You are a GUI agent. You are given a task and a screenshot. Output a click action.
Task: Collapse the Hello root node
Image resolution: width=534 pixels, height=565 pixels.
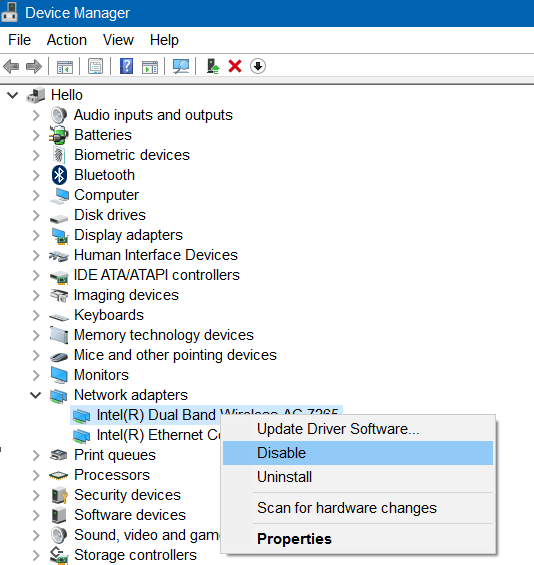[x=13, y=95]
